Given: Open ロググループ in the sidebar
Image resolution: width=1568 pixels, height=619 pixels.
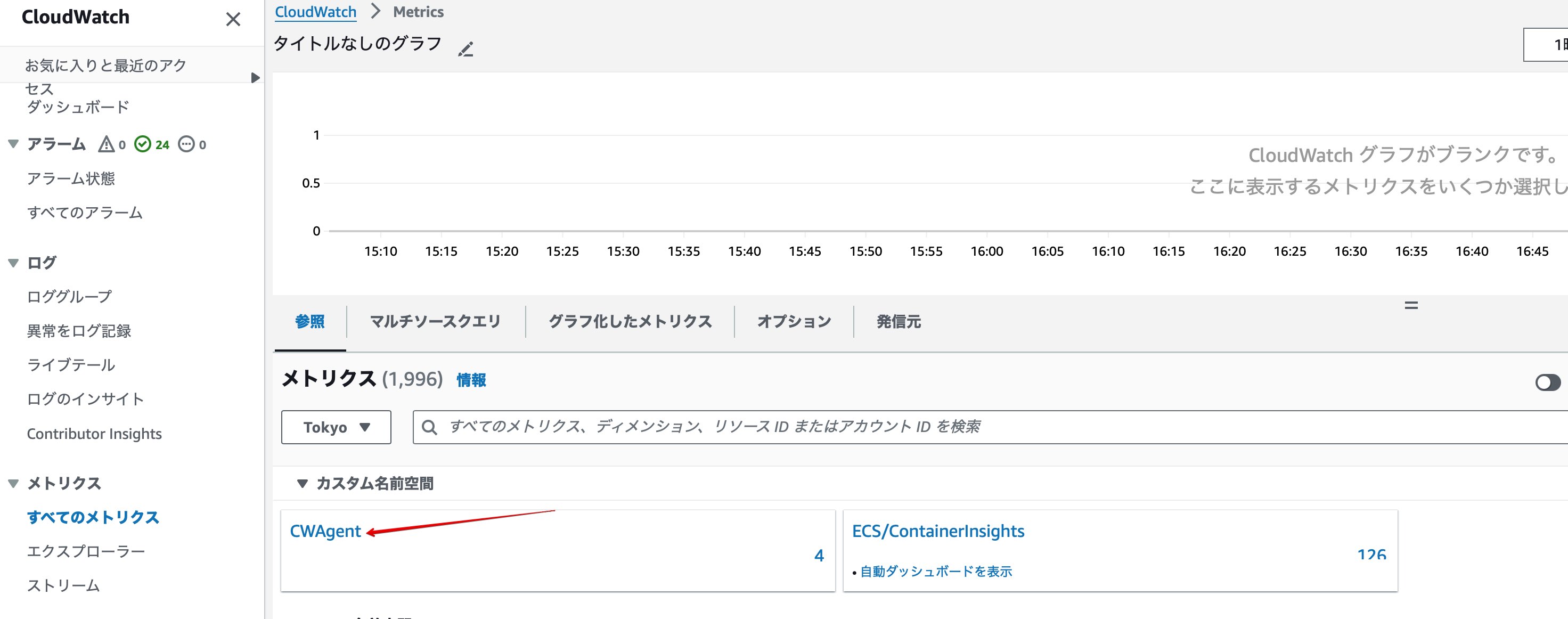Looking at the screenshot, I should click(69, 296).
